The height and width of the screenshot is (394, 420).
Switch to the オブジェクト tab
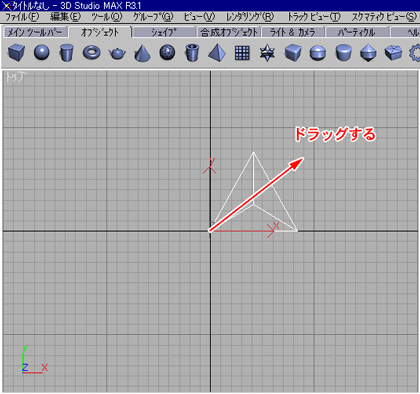tap(100, 32)
